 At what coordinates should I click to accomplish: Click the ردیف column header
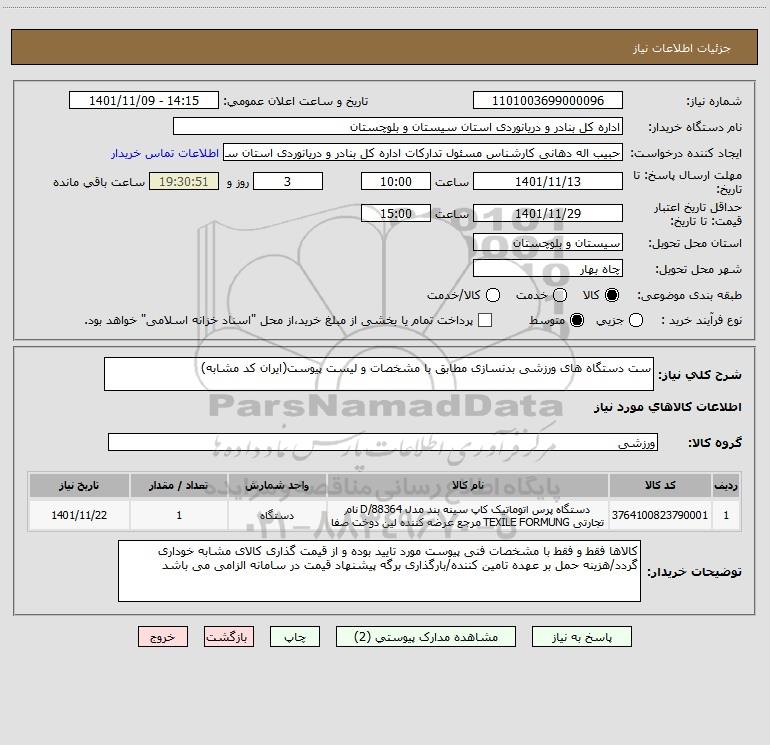726,485
